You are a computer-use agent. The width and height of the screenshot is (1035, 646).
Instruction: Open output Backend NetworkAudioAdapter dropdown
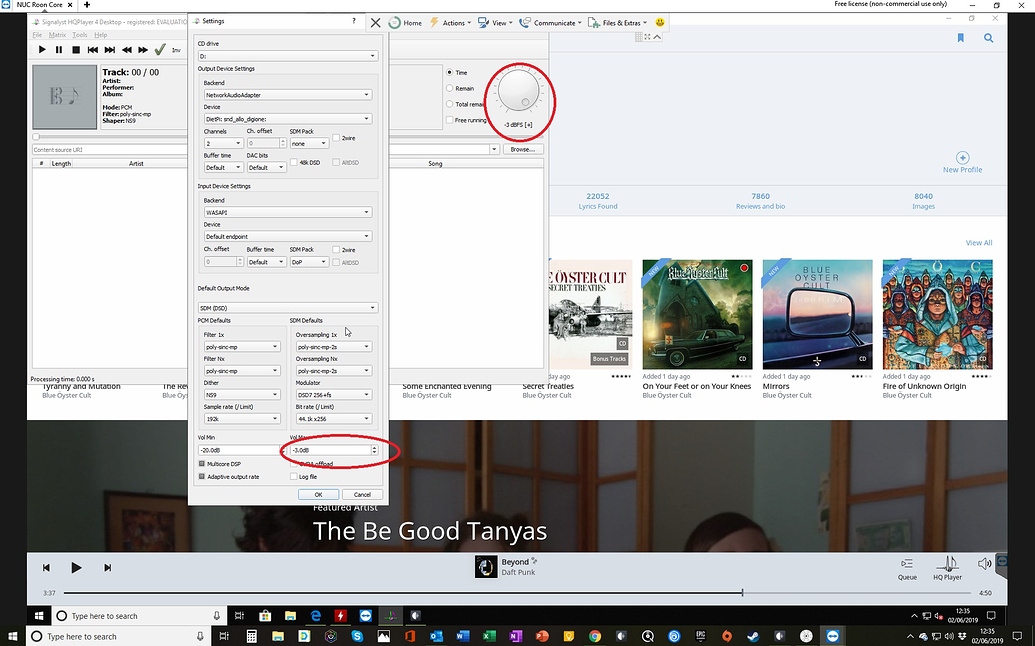click(288, 95)
